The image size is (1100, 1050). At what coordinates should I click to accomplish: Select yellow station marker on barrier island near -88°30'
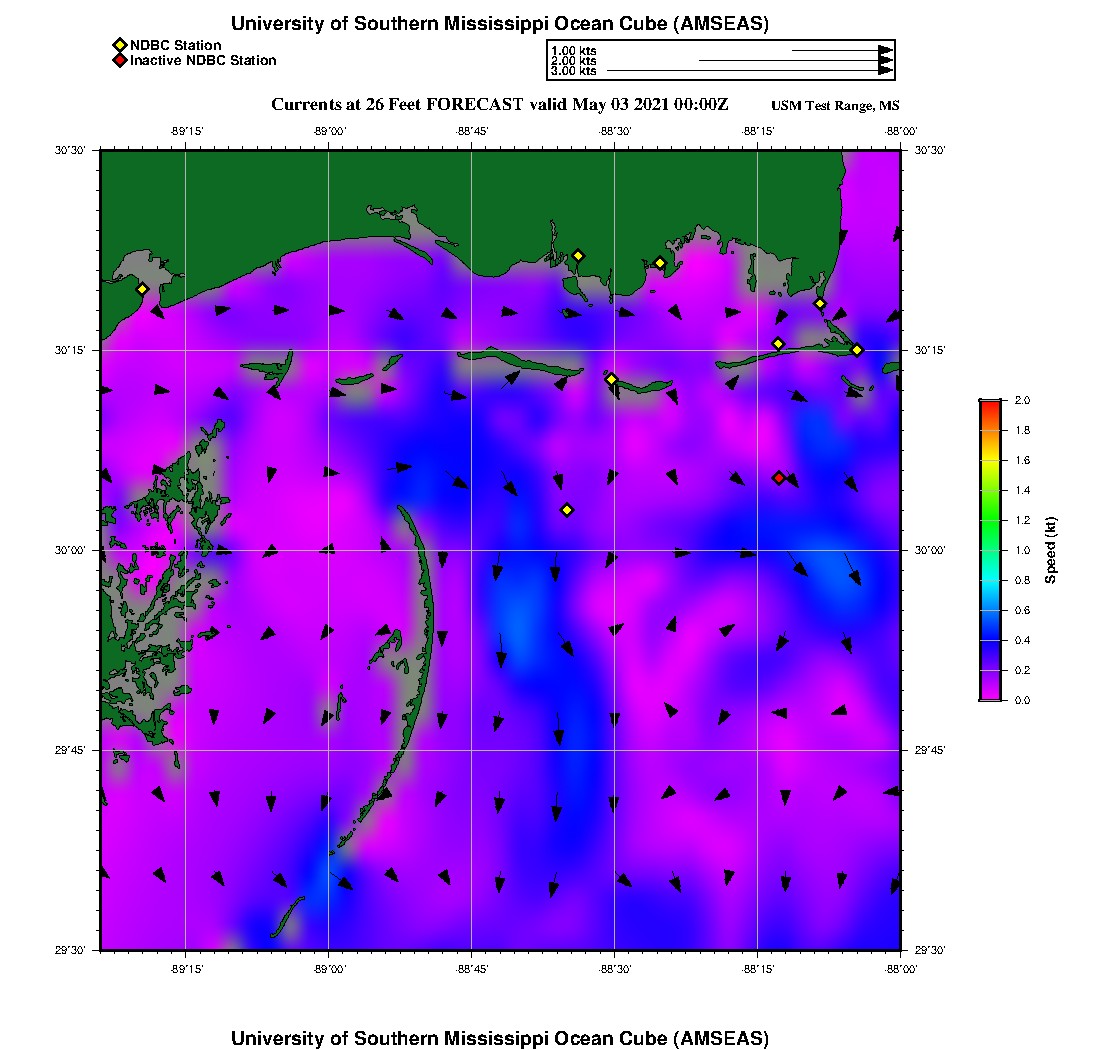tap(612, 379)
